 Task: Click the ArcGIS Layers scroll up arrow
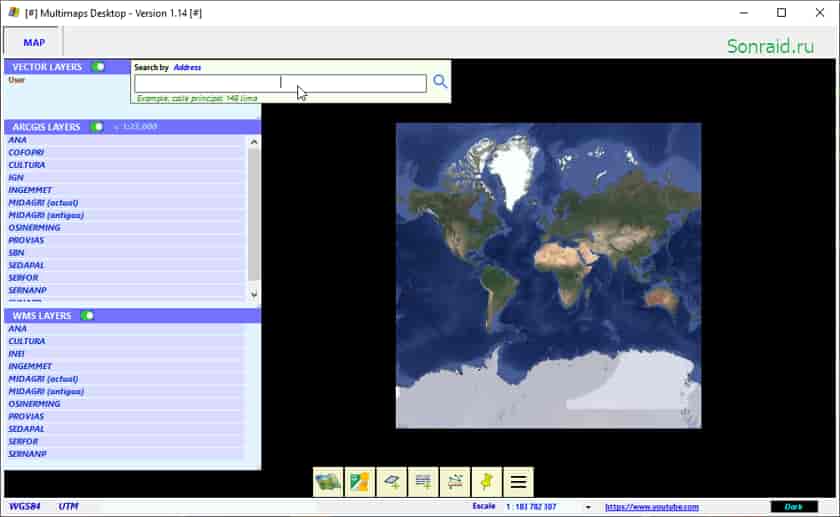tap(254, 142)
